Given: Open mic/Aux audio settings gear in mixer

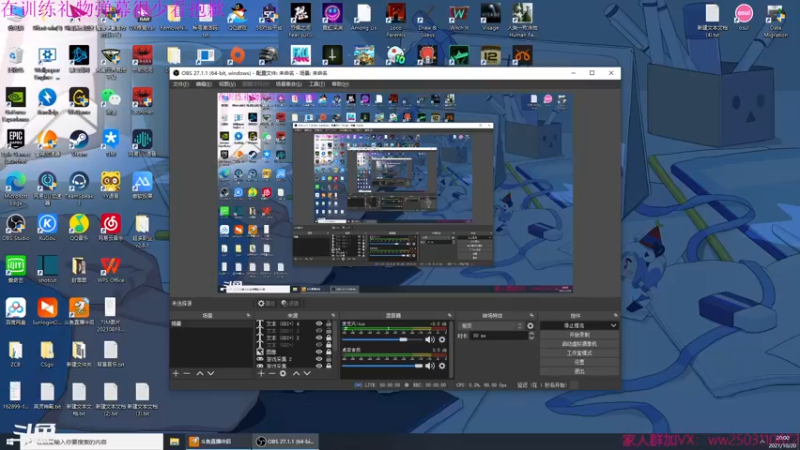Looking at the screenshot, I should pyautogui.click(x=442, y=339).
